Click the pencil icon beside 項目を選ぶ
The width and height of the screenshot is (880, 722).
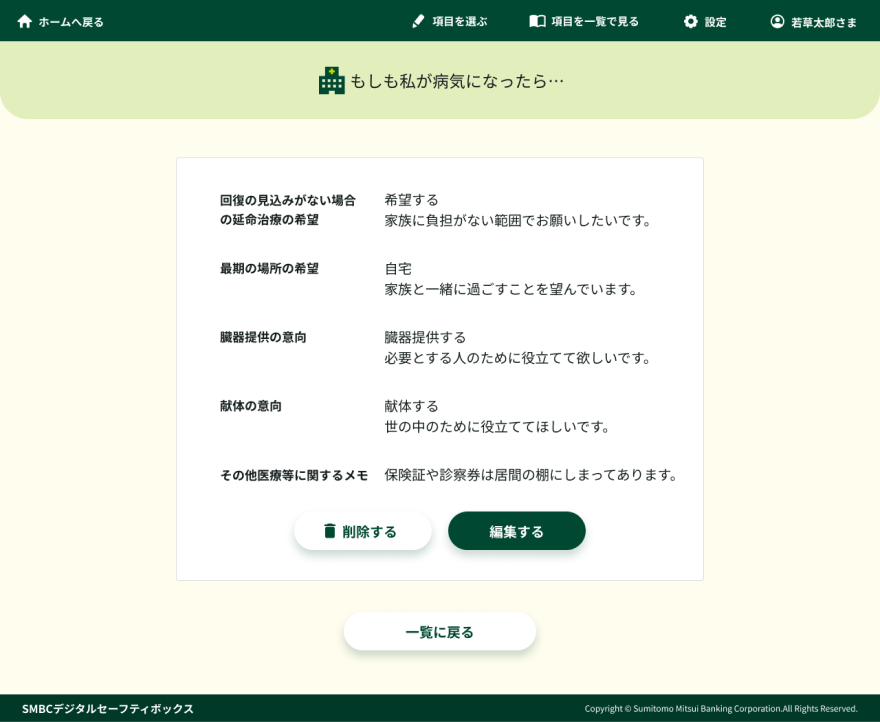tap(418, 21)
